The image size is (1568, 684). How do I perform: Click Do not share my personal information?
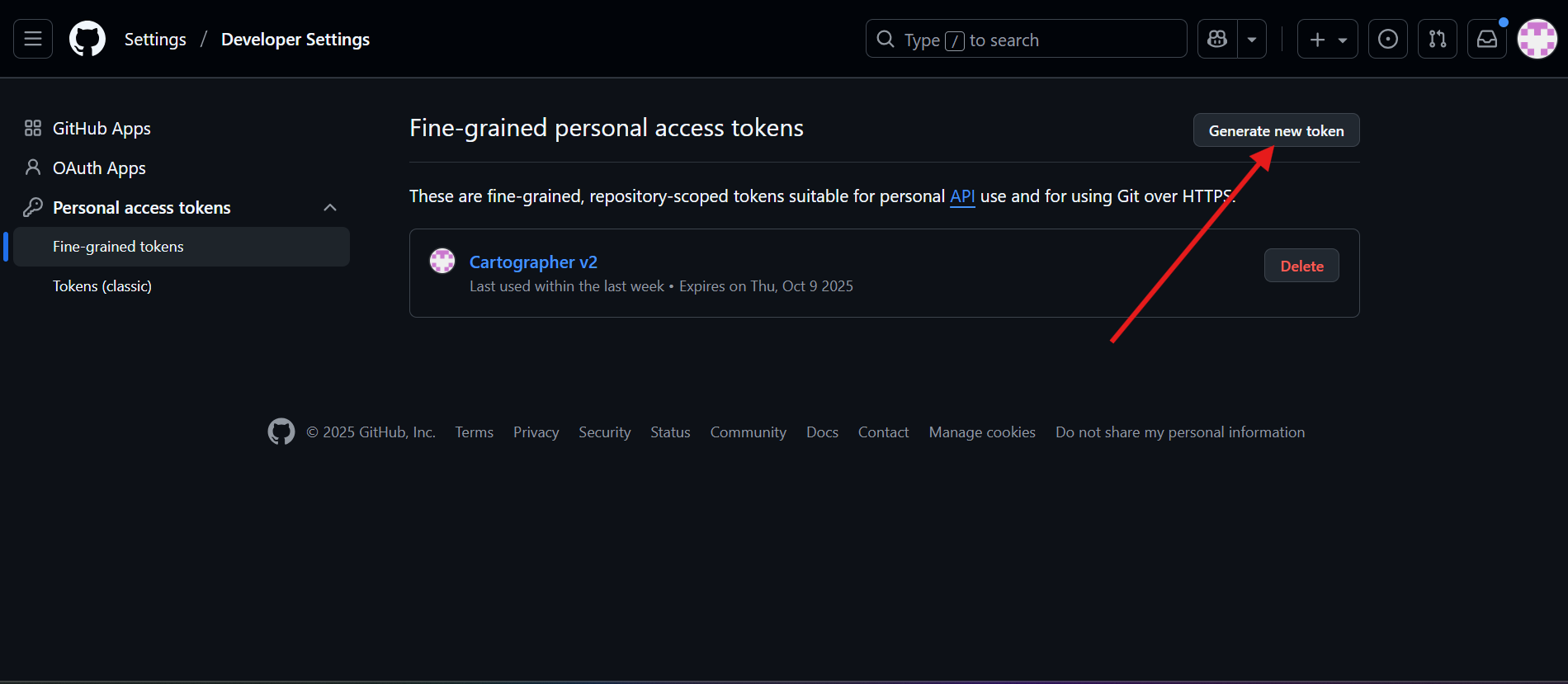(x=1180, y=432)
